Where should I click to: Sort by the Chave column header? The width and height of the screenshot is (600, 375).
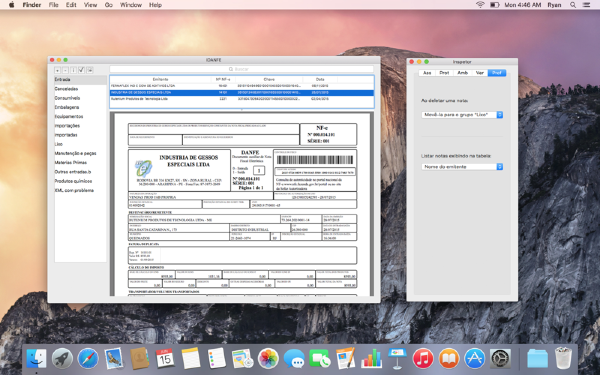(x=269, y=79)
